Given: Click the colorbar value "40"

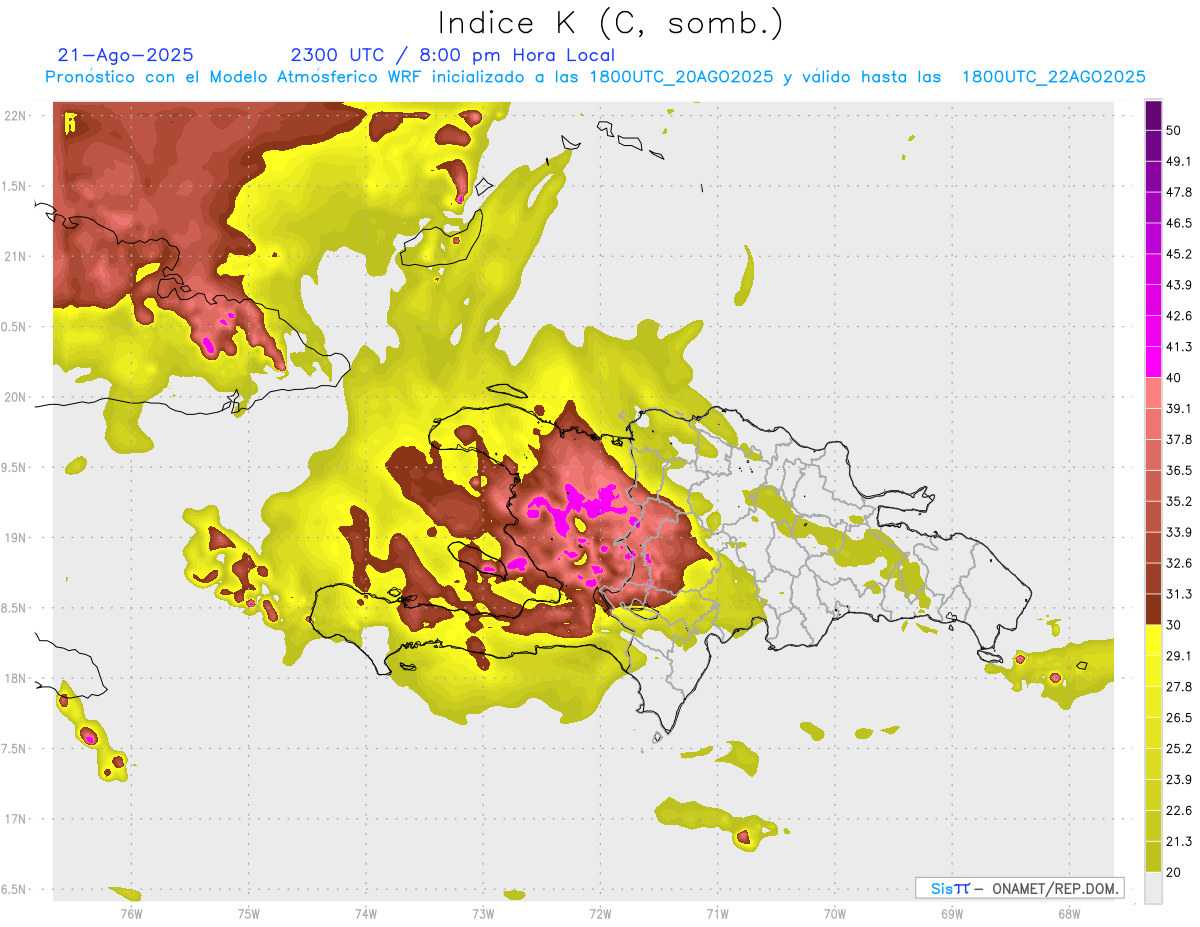Looking at the screenshot, I should 1175,378.
